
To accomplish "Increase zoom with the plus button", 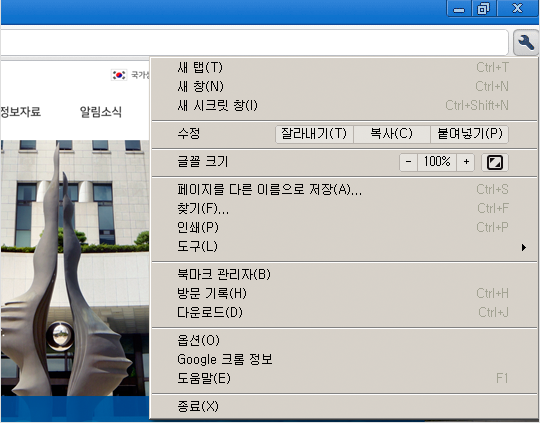I will [x=466, y=162].
